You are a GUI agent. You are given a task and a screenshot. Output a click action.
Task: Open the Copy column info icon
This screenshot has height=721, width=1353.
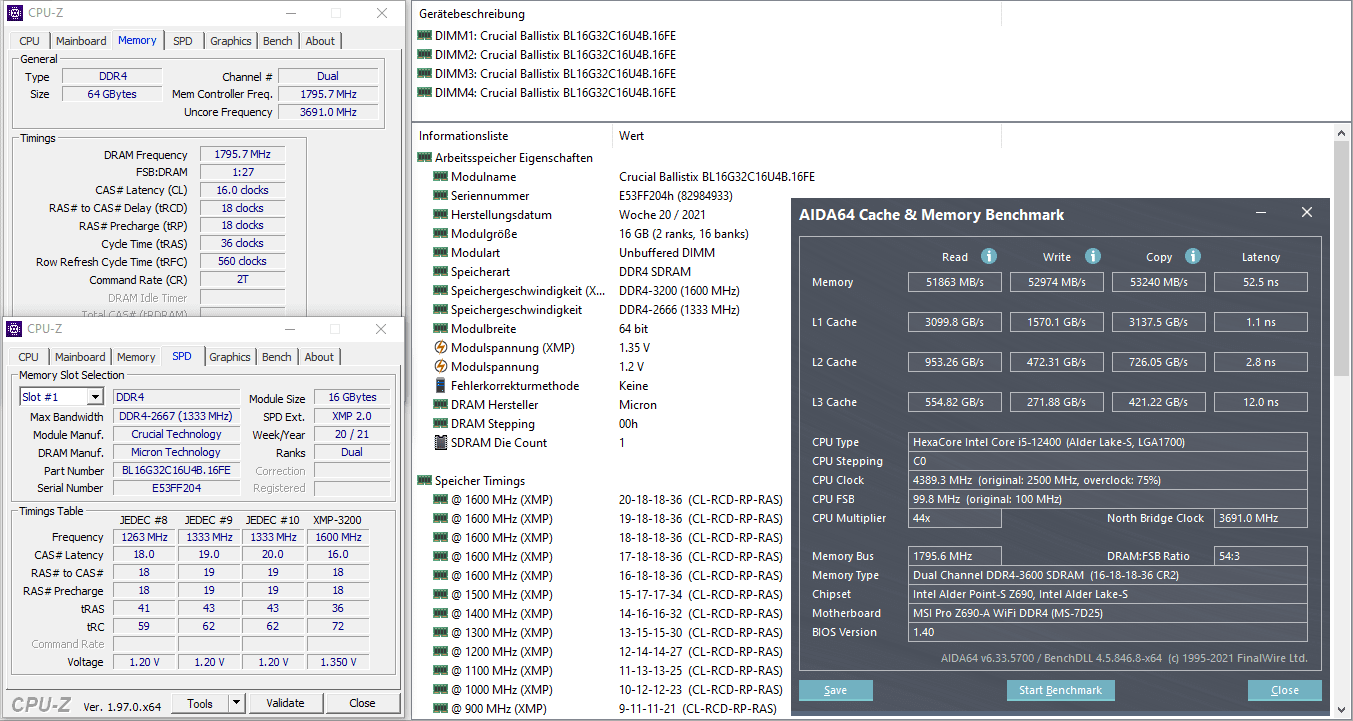1193,256
